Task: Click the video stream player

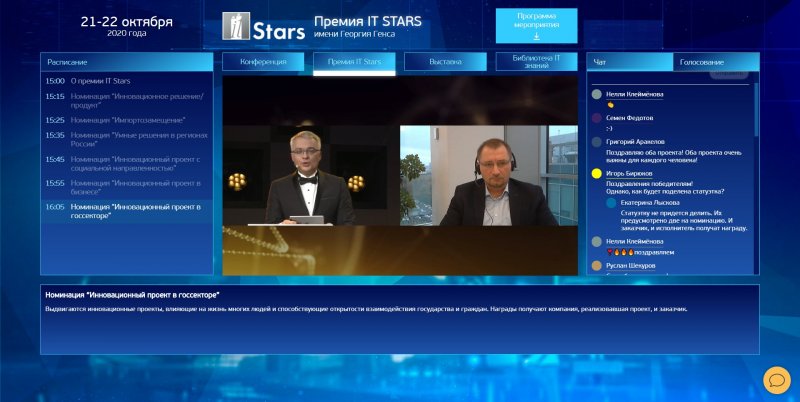Action: [400, 175]
